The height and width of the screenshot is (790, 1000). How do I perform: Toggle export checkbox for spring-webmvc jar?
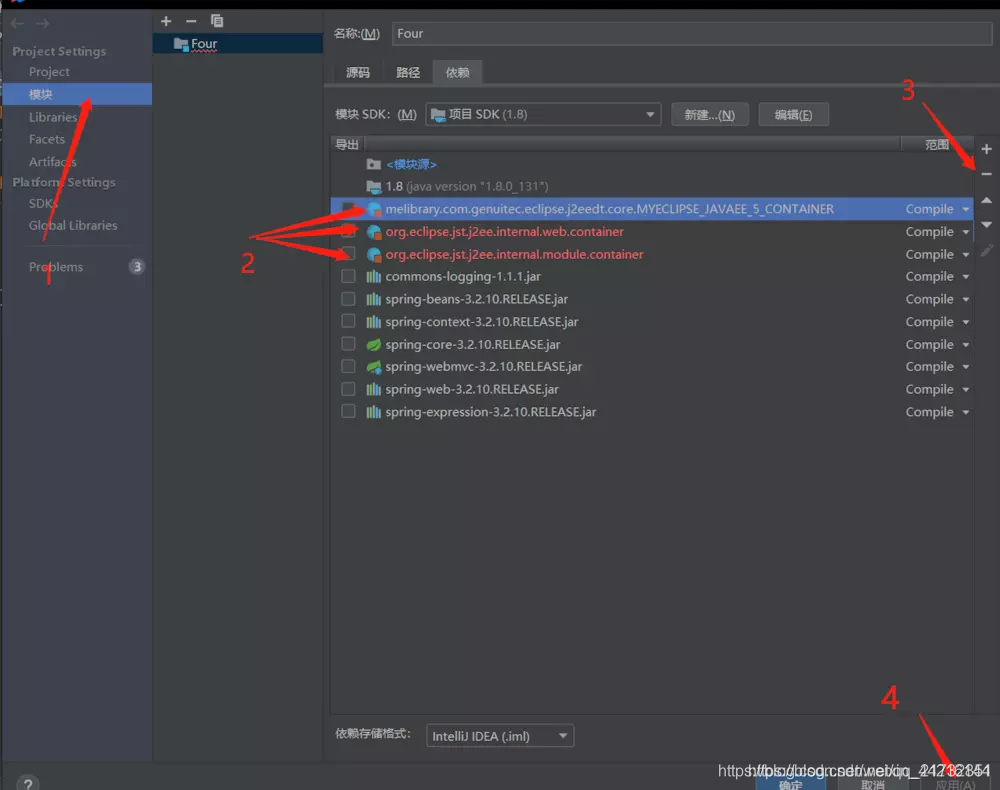click(348, 366)
